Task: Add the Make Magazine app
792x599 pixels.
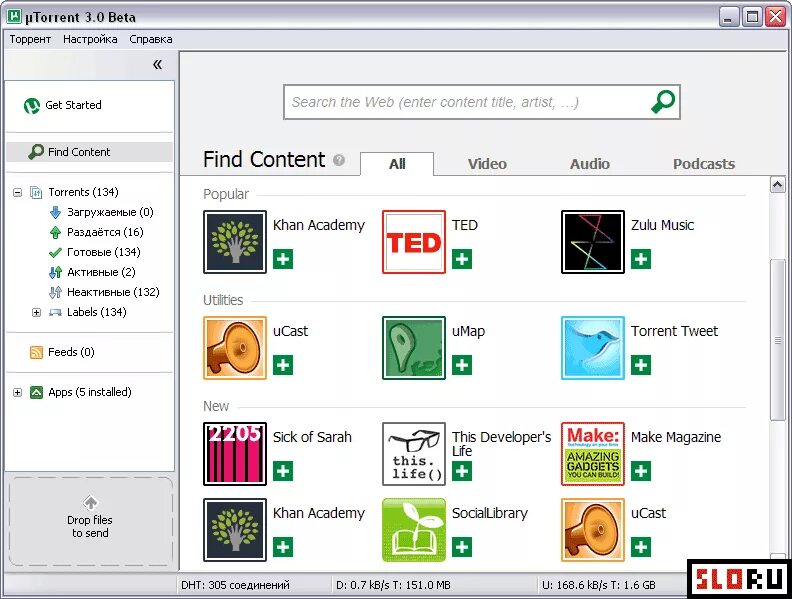Action: coord(640,471)
